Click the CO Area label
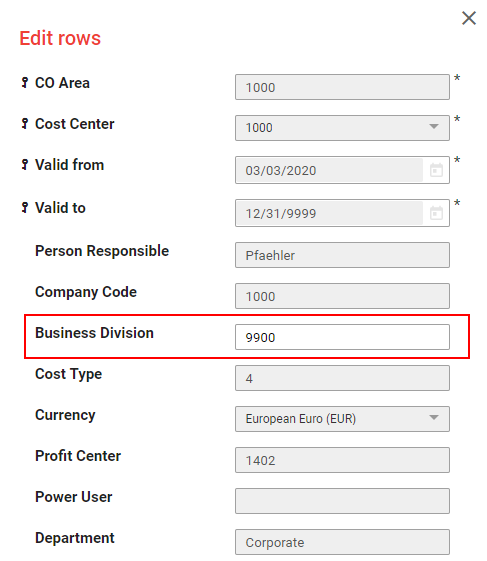Viewport: 487px width, 561px height. [62, 83]
